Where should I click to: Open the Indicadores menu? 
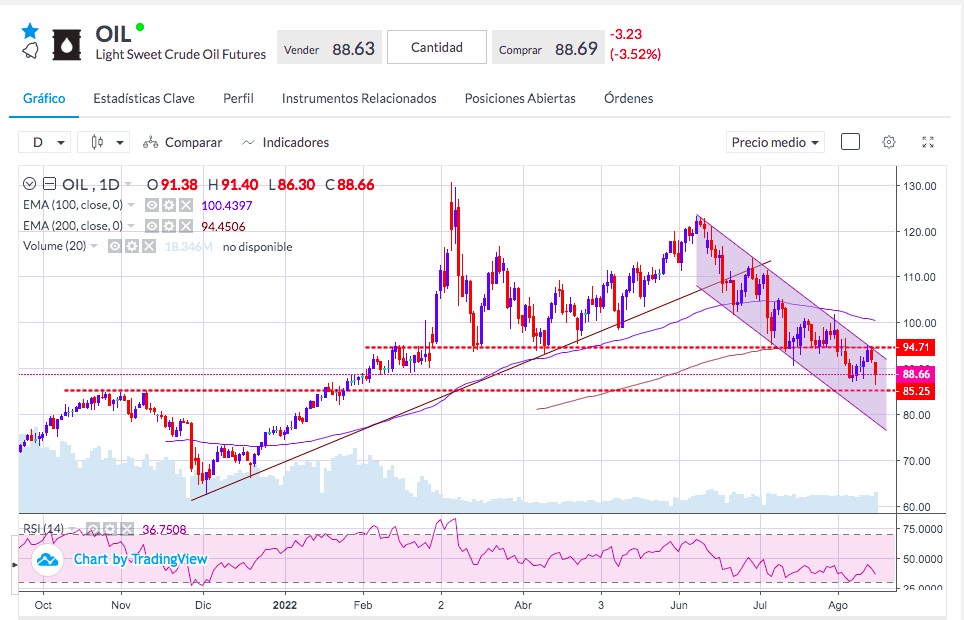[286, 143]
